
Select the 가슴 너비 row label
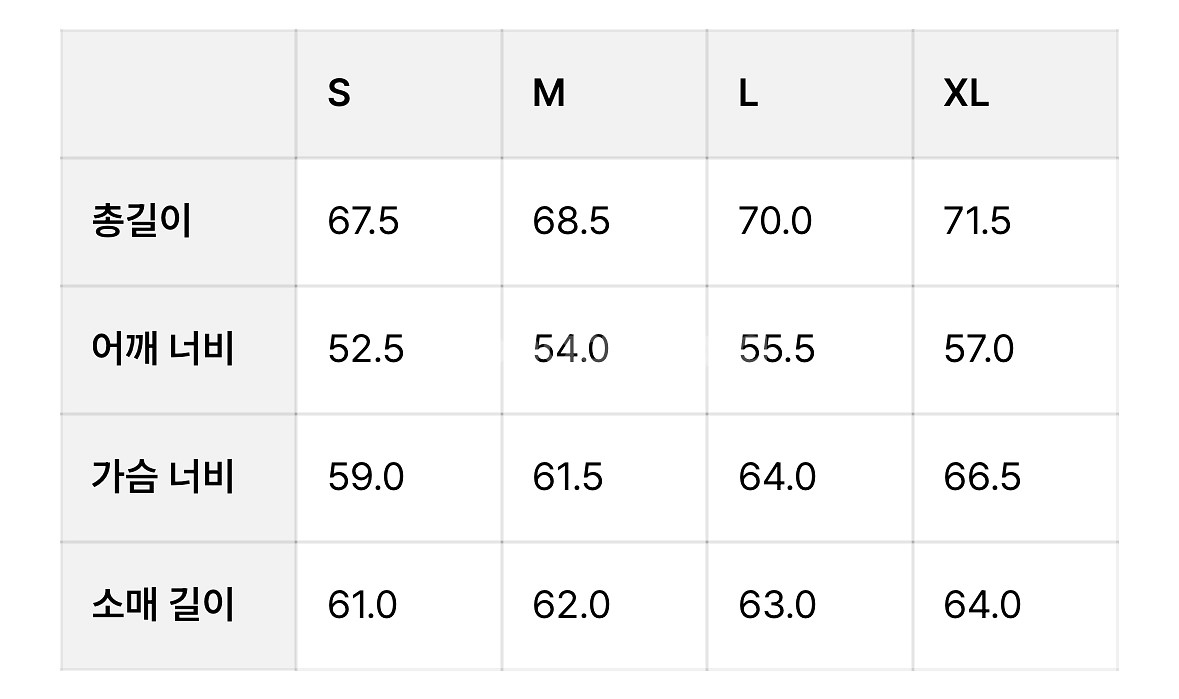pyautogui.click(x=161, y=477)
